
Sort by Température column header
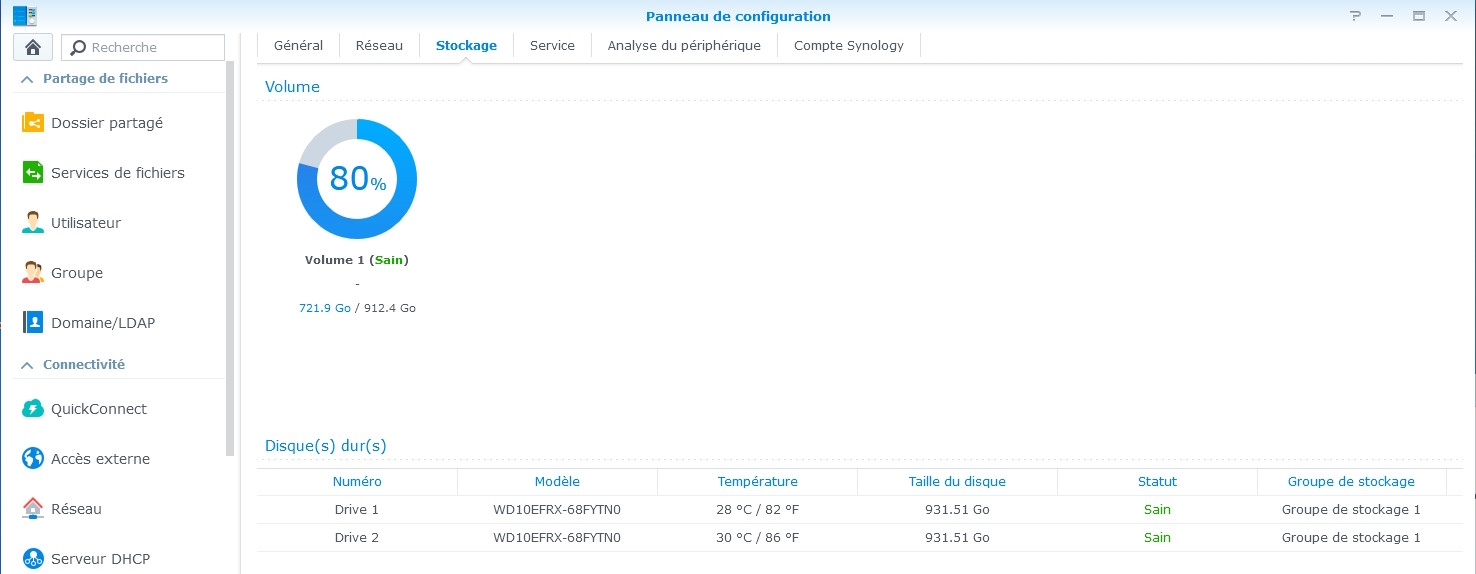tap(757, 482)
